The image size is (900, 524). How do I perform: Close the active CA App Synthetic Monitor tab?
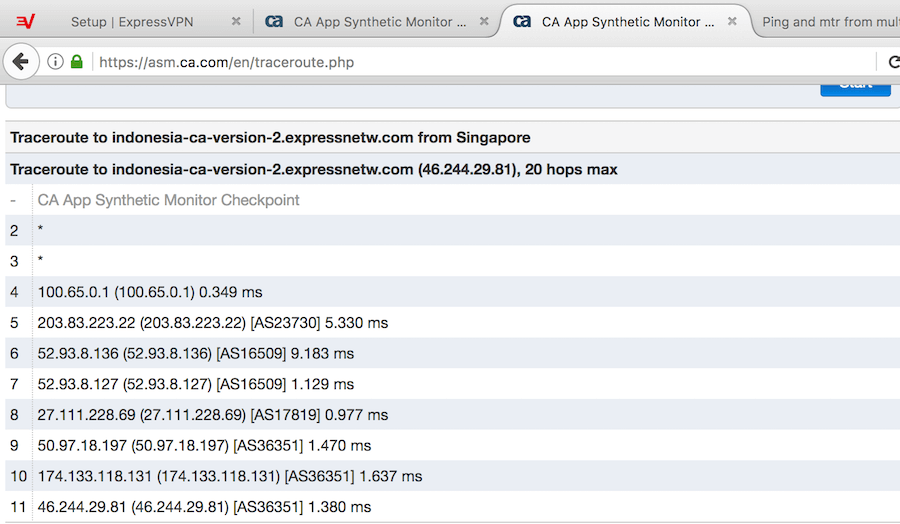coord(732,21)
